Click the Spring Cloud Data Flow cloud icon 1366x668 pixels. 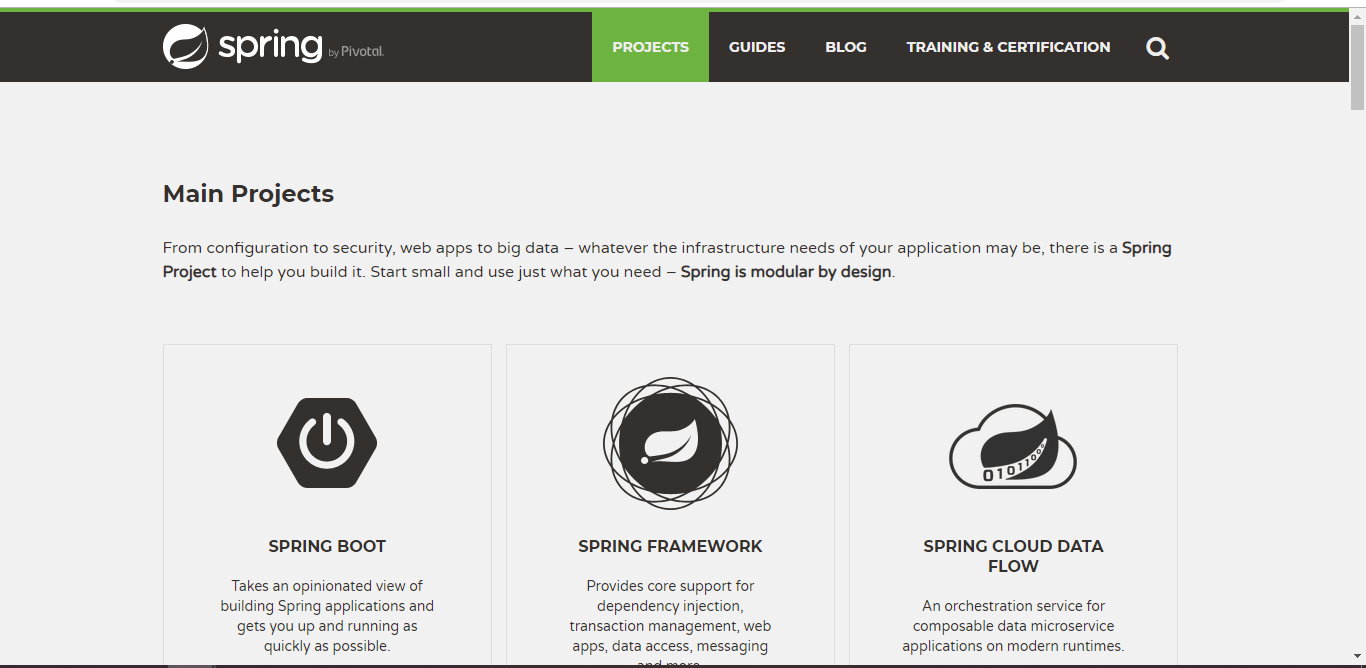[x=1013, y=446]
